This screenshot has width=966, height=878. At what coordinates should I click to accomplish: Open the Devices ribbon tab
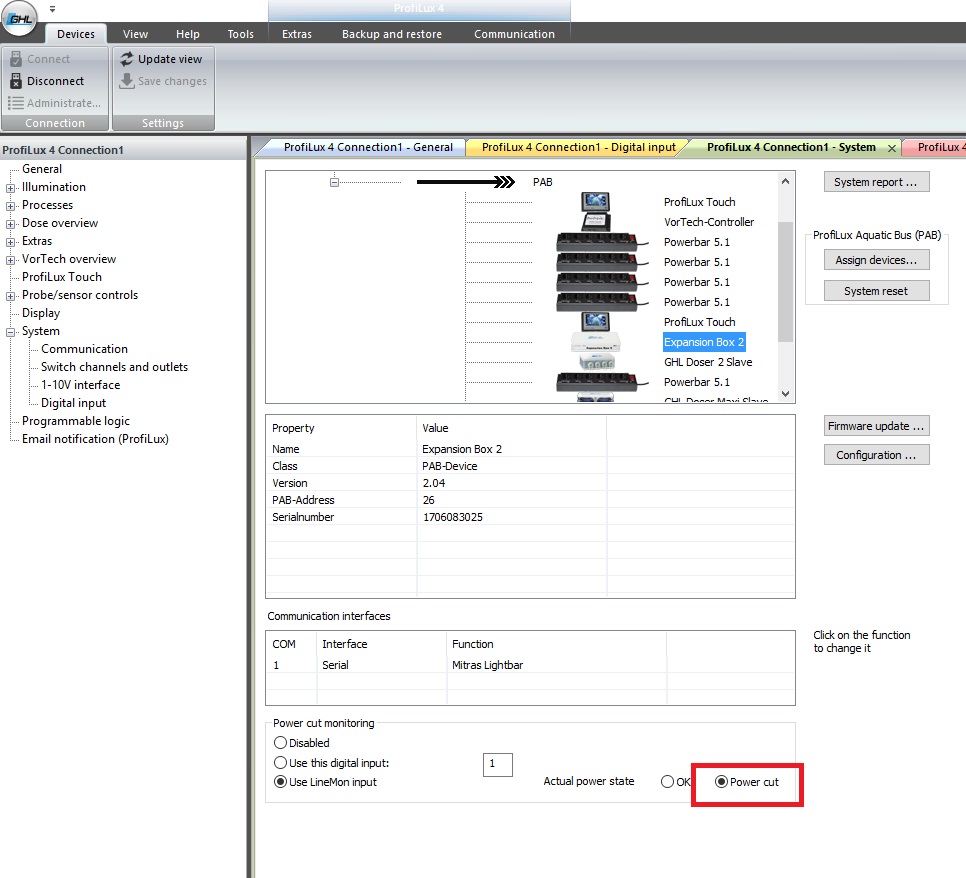pyautogui.click(x=76, y=34)
